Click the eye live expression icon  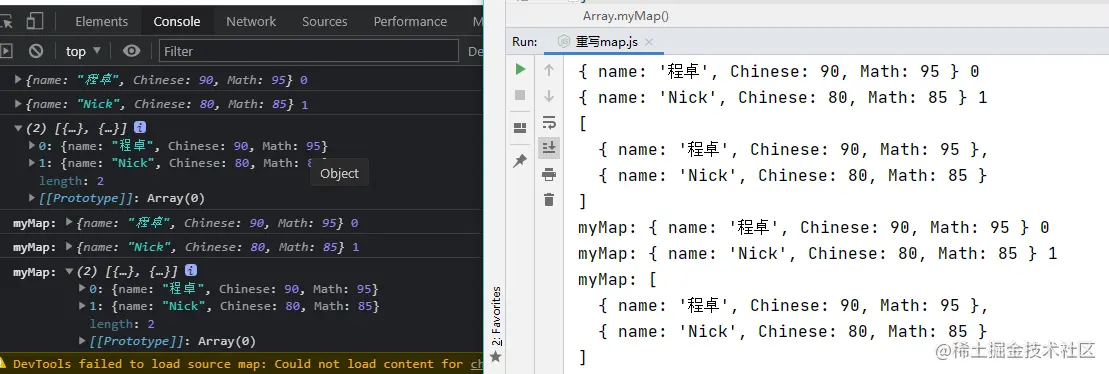click(x=132, y=51)
